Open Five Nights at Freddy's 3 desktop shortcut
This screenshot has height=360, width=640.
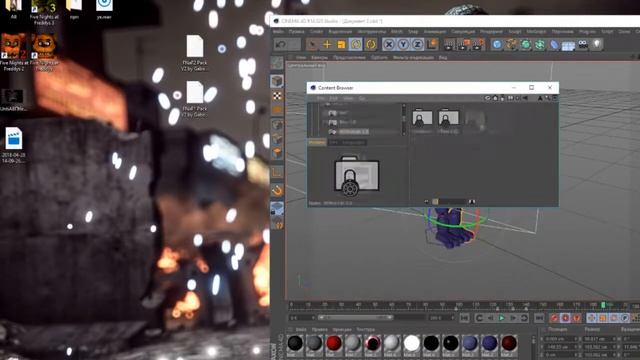pyautogui.click(x=44, y=13)
